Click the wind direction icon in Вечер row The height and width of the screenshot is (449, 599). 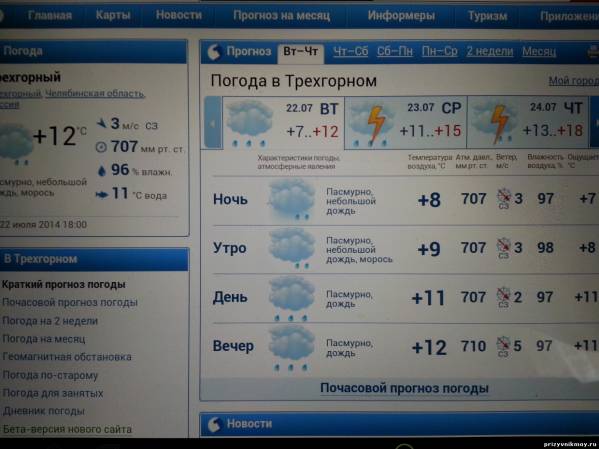point(503,346)
